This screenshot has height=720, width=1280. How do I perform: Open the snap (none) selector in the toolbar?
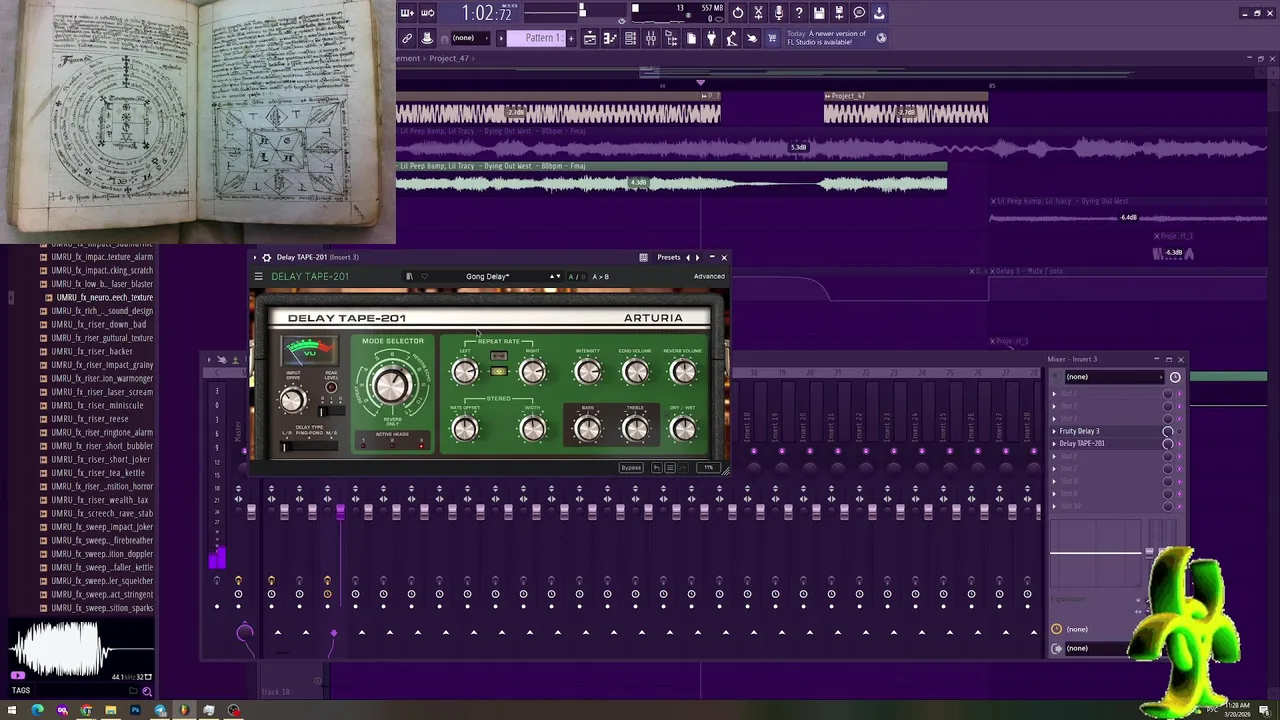point(470,38)
